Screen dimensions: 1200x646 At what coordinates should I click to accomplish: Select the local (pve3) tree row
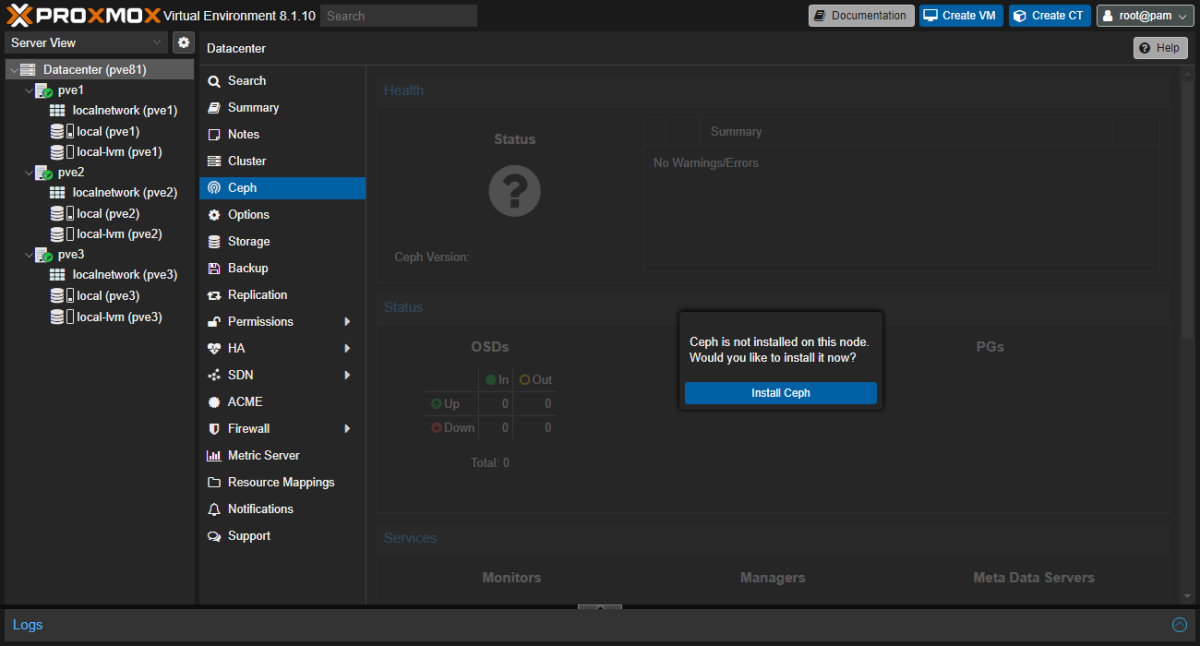tap(100, 296)
